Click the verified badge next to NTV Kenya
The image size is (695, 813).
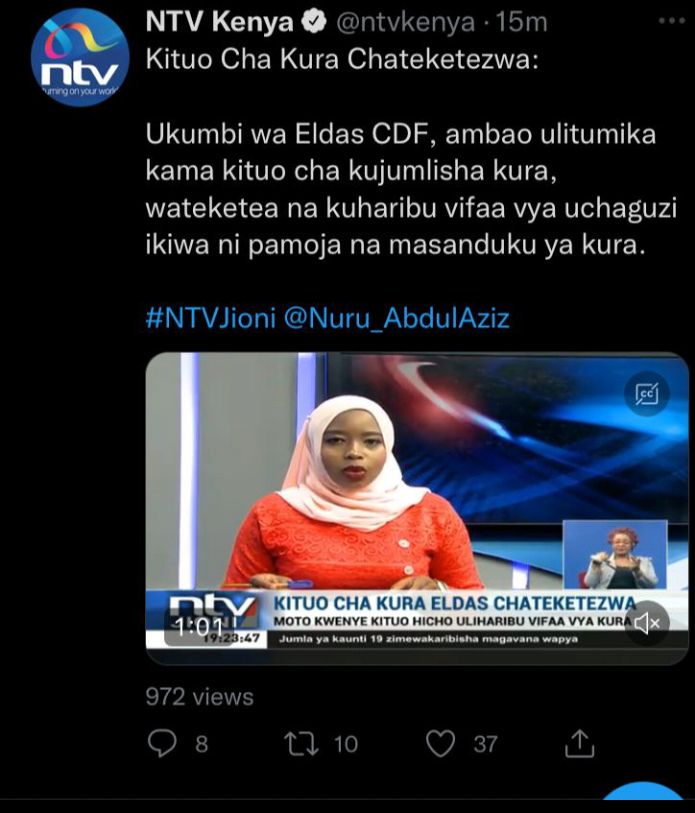[x=314, y=22]
